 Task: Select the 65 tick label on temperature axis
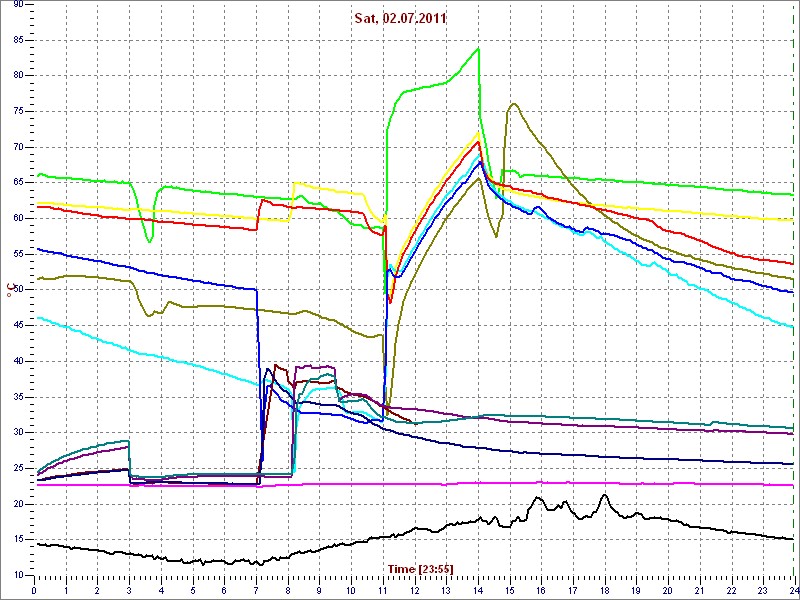18,183
